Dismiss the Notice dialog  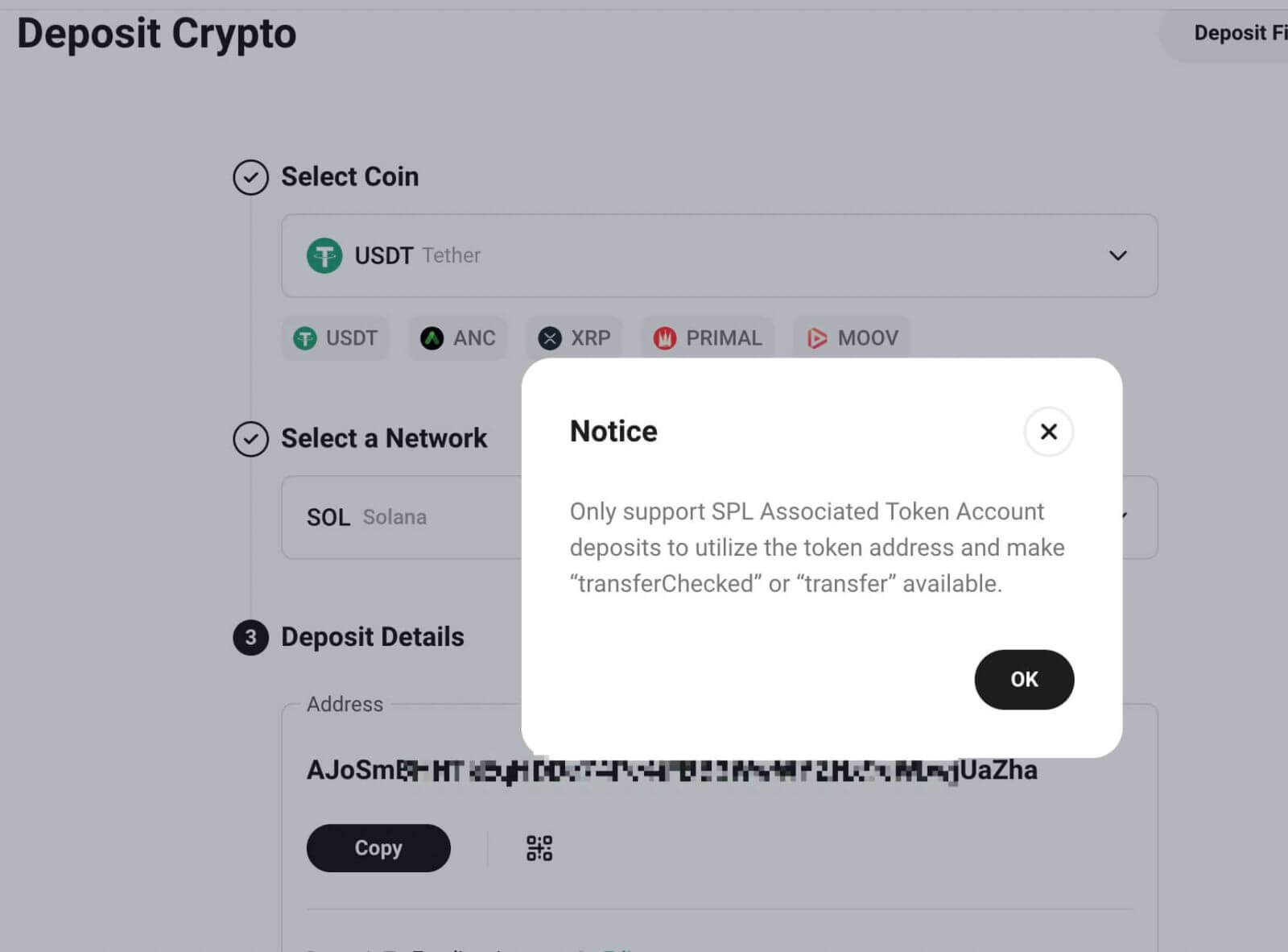pos(1048,433)
